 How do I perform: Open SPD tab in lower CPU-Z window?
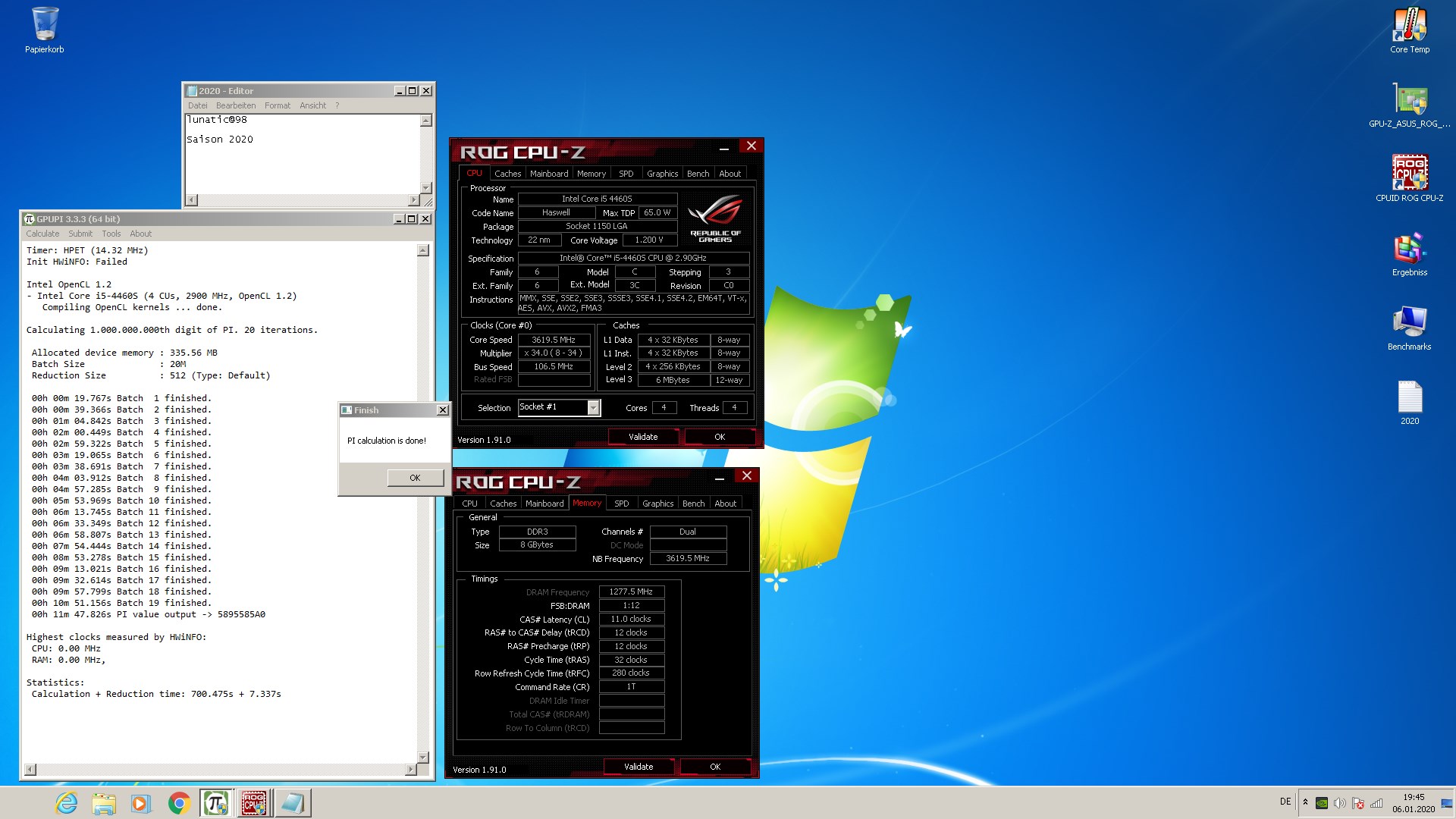coord(622,504)
